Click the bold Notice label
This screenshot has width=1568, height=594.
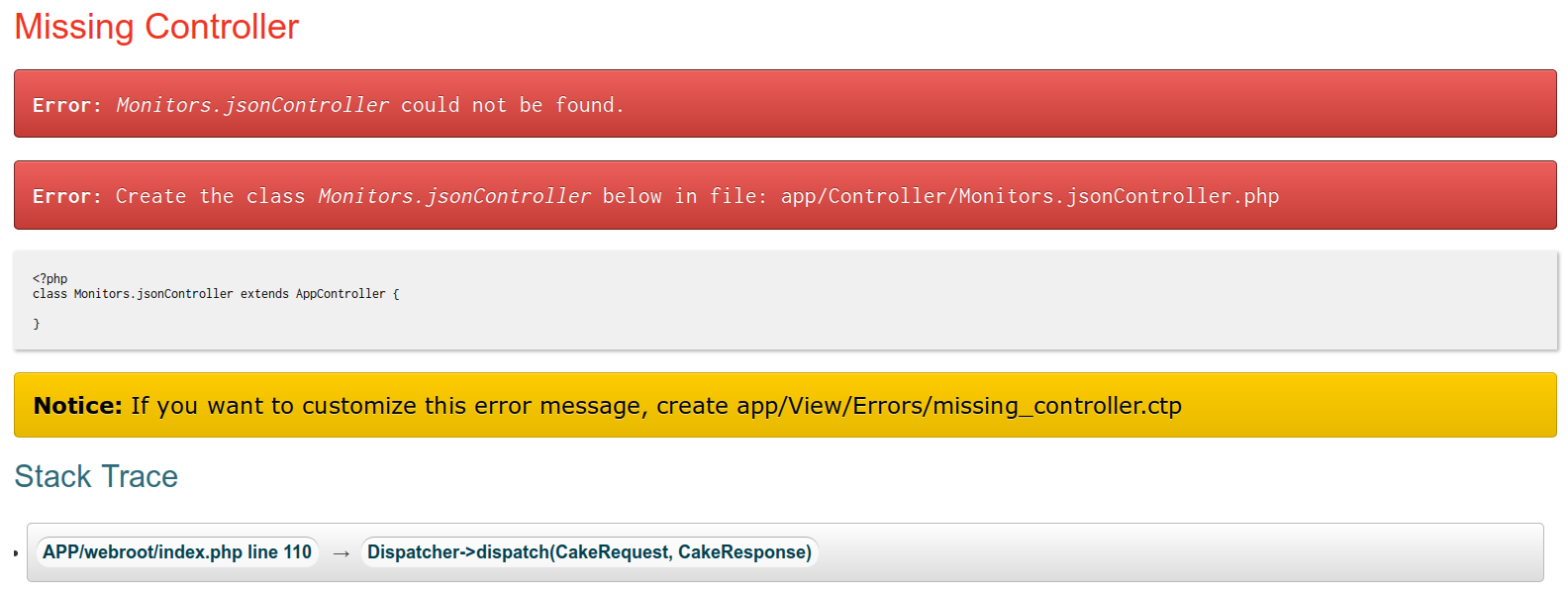click(x=78, y=405)
